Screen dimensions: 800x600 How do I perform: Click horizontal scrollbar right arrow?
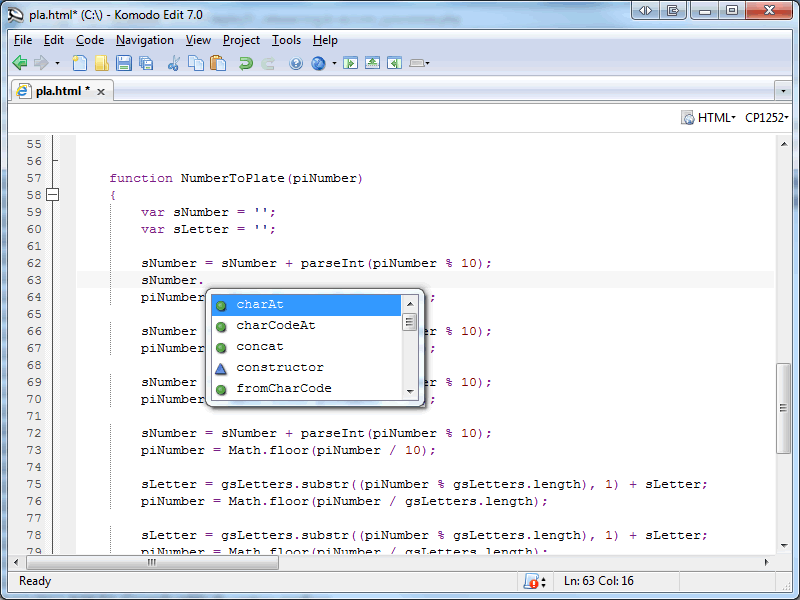click(x=766, y=562)
